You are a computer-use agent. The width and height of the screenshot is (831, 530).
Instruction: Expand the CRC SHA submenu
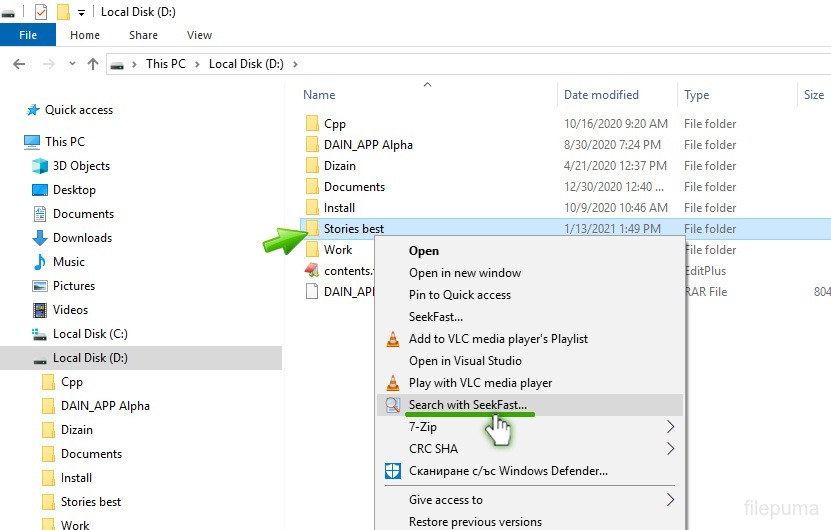point(670,449)
